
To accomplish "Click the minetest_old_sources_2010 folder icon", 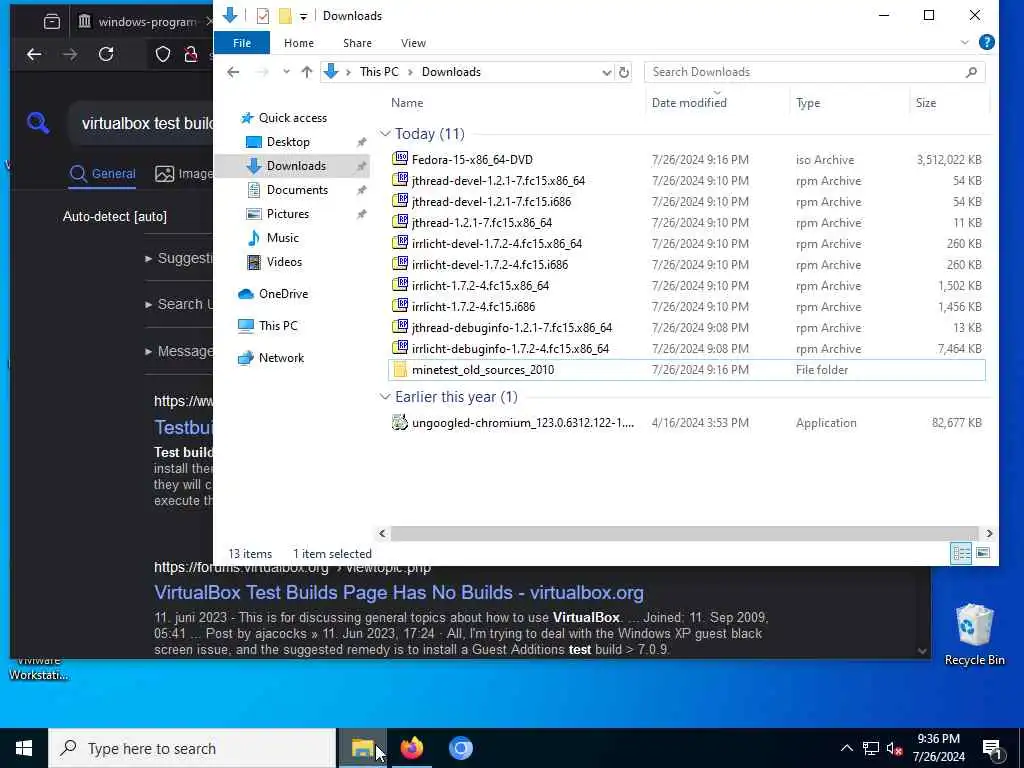I will (400, 369).
